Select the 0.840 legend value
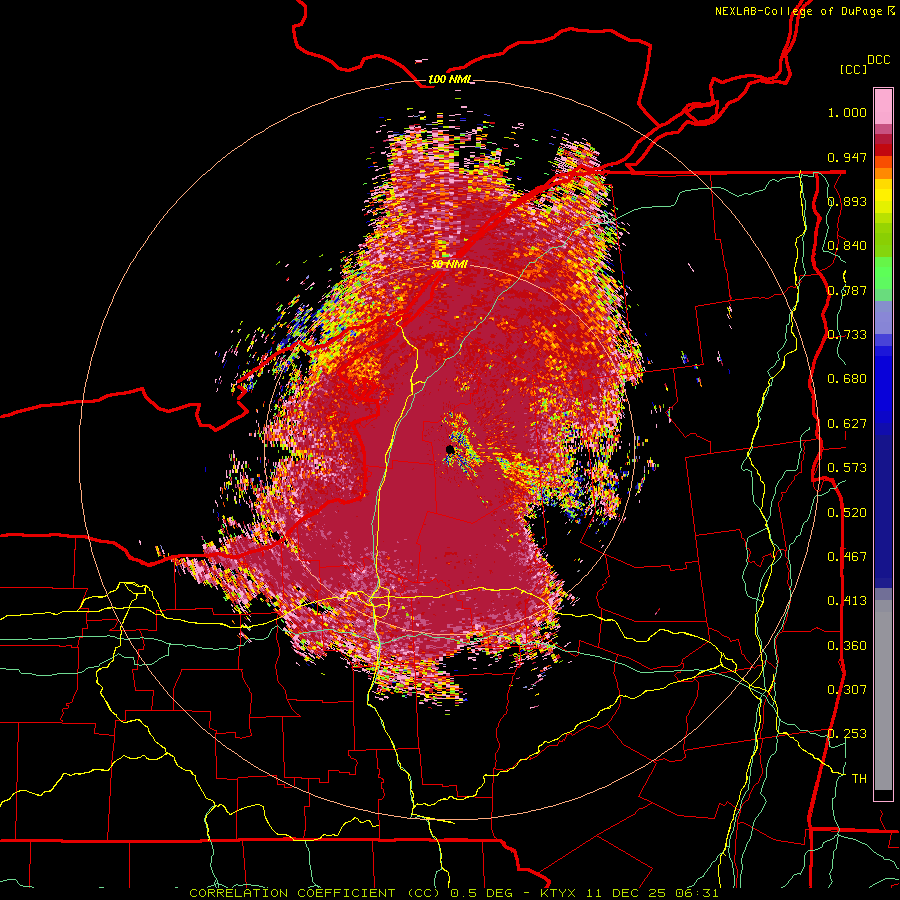This screenshot has width=900, height=900. coord(847,246)
